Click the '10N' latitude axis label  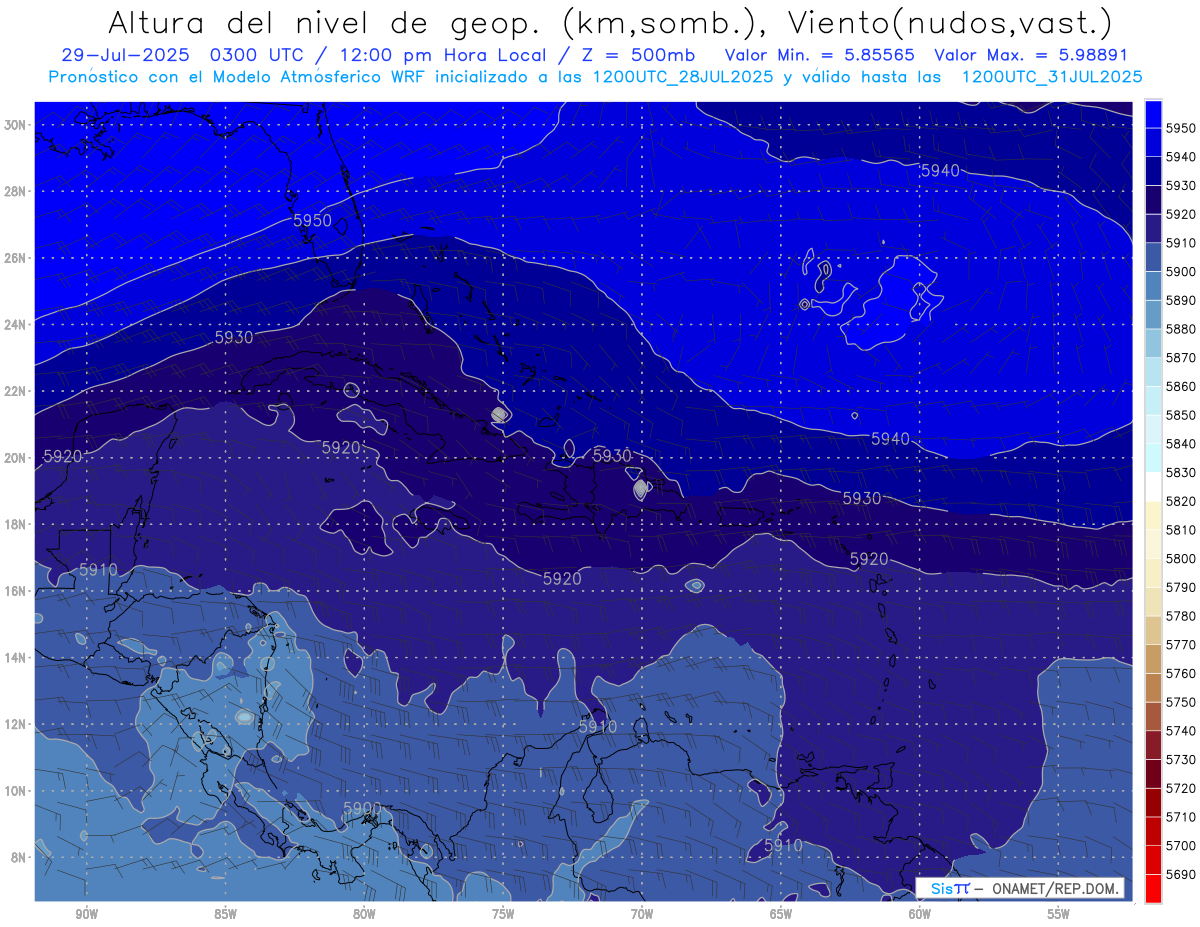point(16,791)
